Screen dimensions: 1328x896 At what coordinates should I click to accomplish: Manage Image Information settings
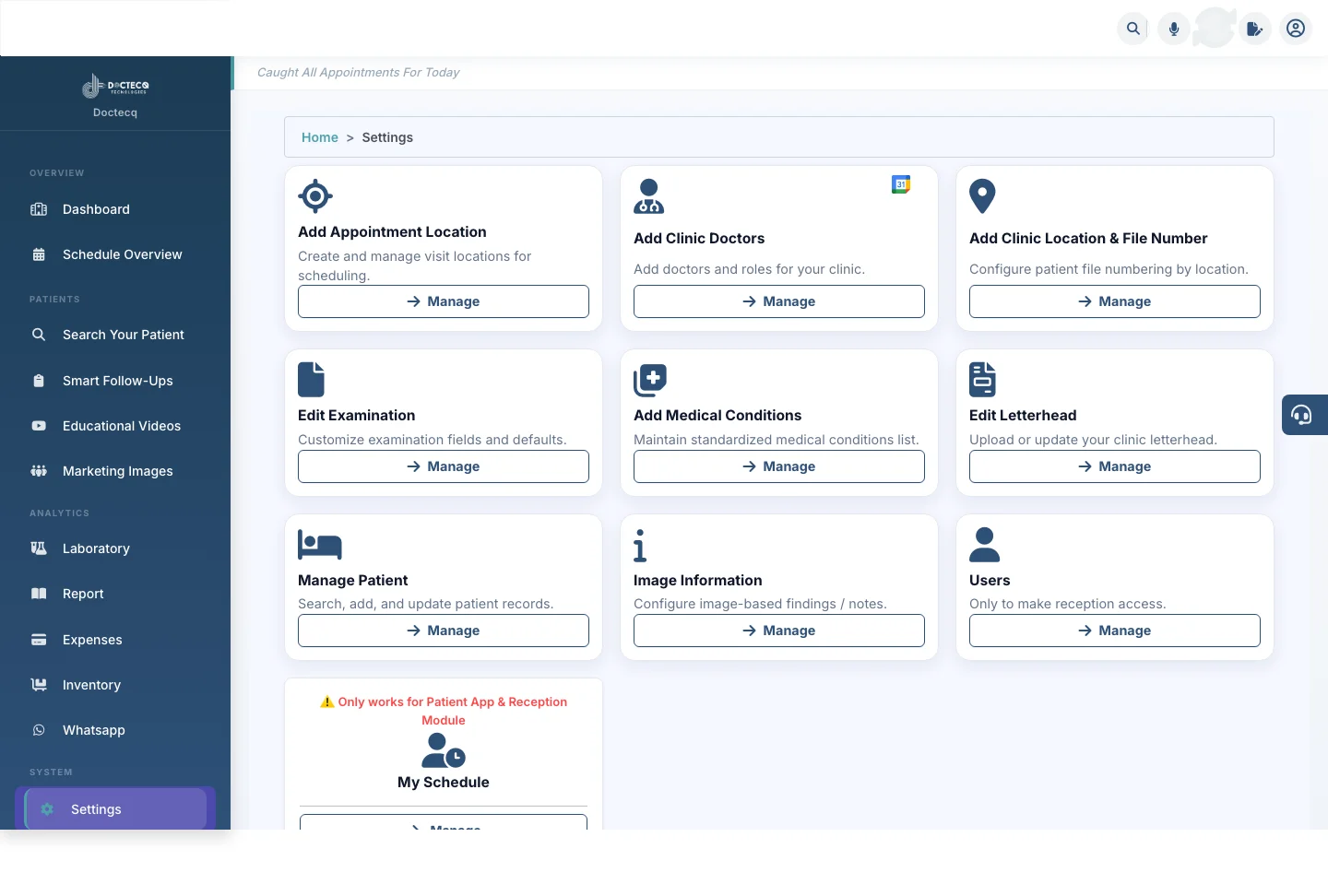pos(779,631)
